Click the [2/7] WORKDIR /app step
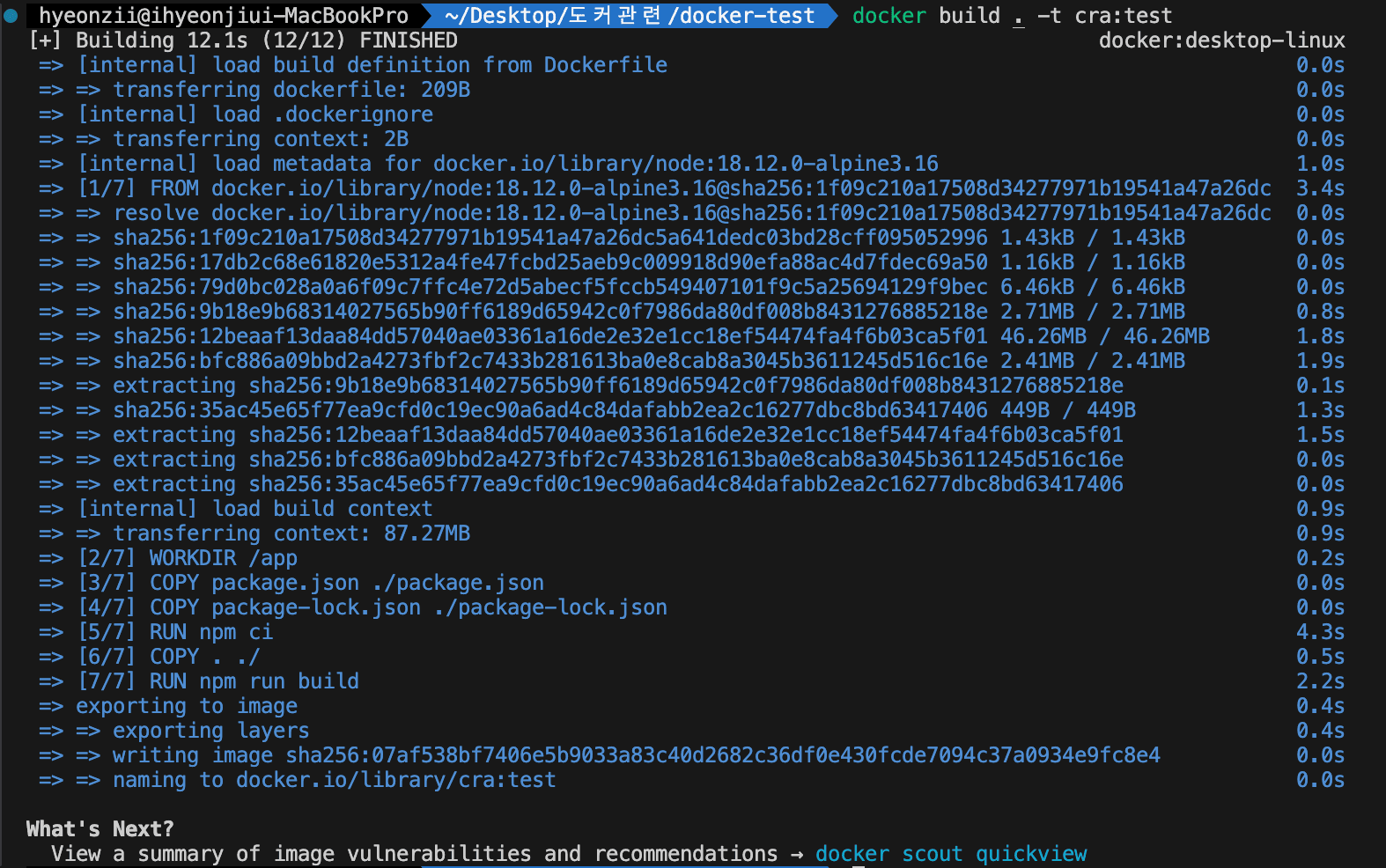This screenshot has width=1386, height=868. (x=188, y=558)
